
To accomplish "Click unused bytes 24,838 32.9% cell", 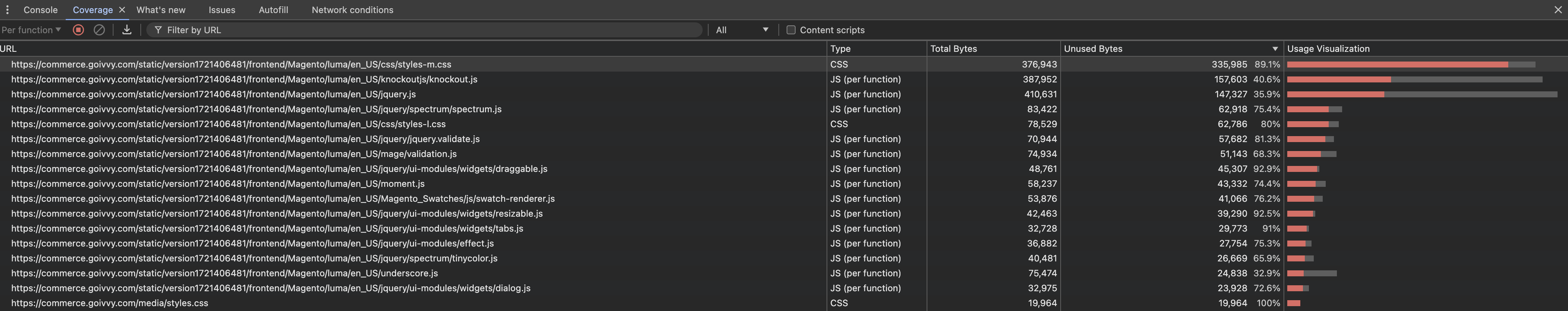I will pos(1172,273).
